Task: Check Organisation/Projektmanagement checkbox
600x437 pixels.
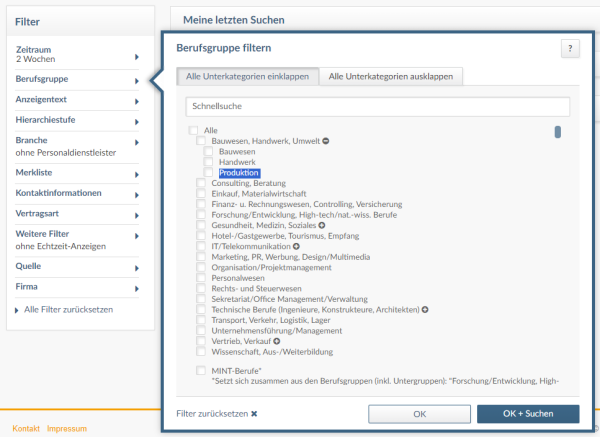Action: pos(201,267)
